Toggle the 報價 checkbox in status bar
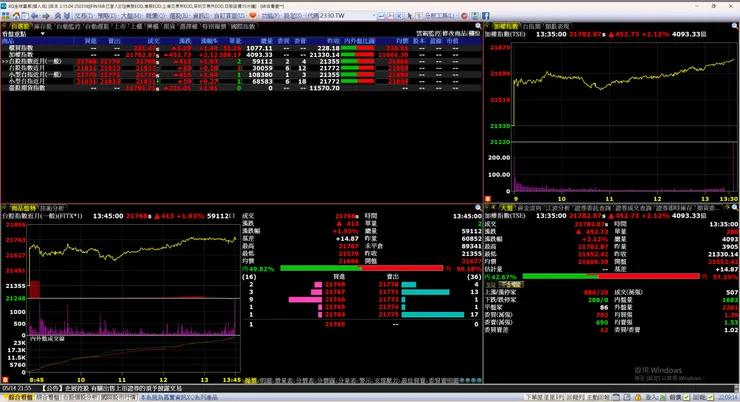 (686, 397)
